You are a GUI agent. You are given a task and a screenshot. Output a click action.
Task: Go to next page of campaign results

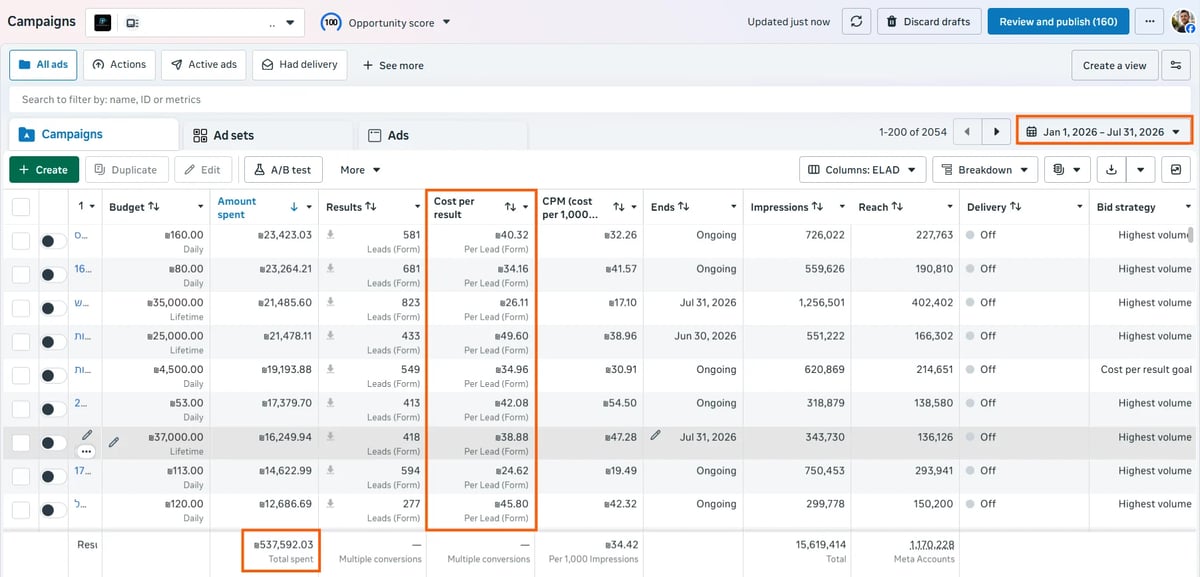click(x=996, y=132)
